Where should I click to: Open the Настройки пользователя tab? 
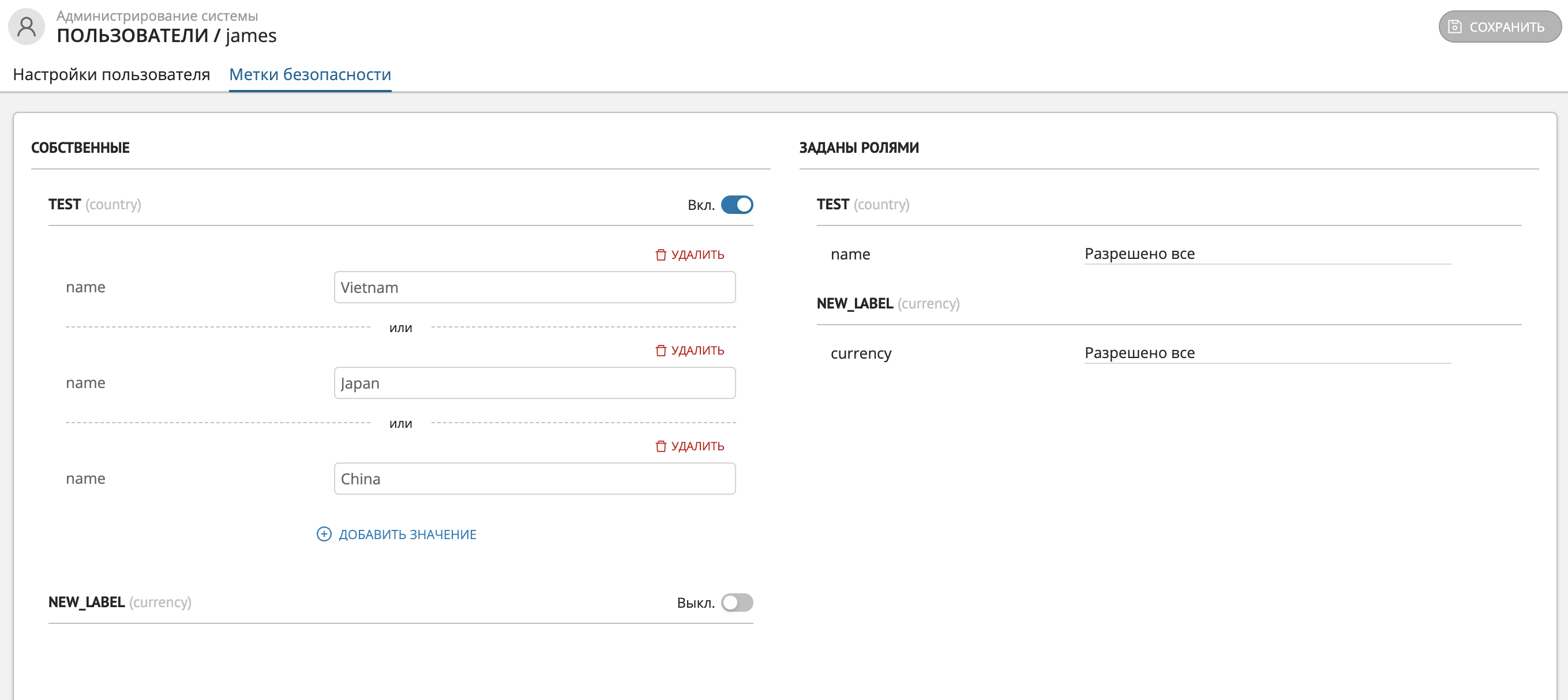pos(111,74)
